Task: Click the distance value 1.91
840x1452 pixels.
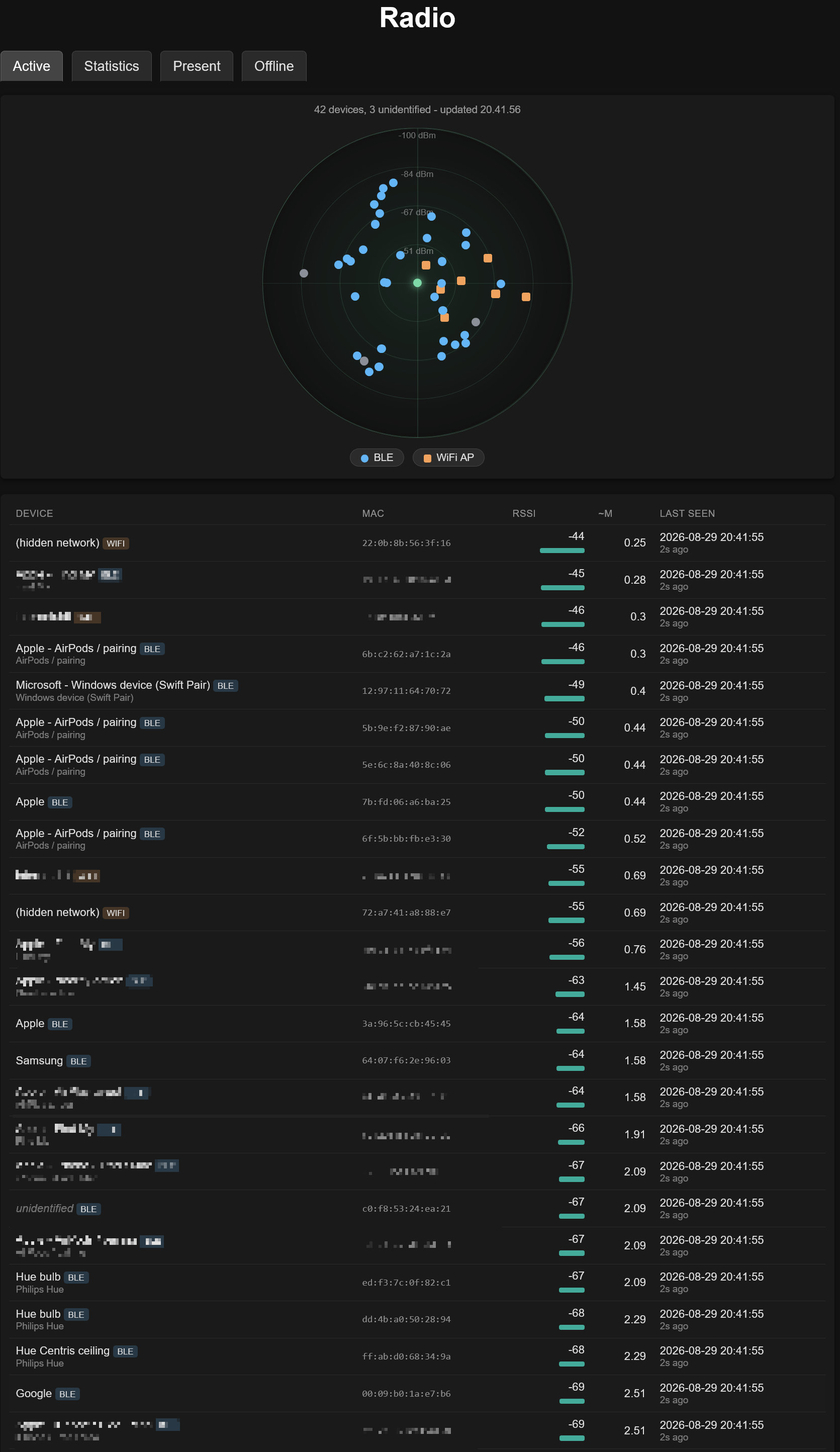Action: point(635,1135)
